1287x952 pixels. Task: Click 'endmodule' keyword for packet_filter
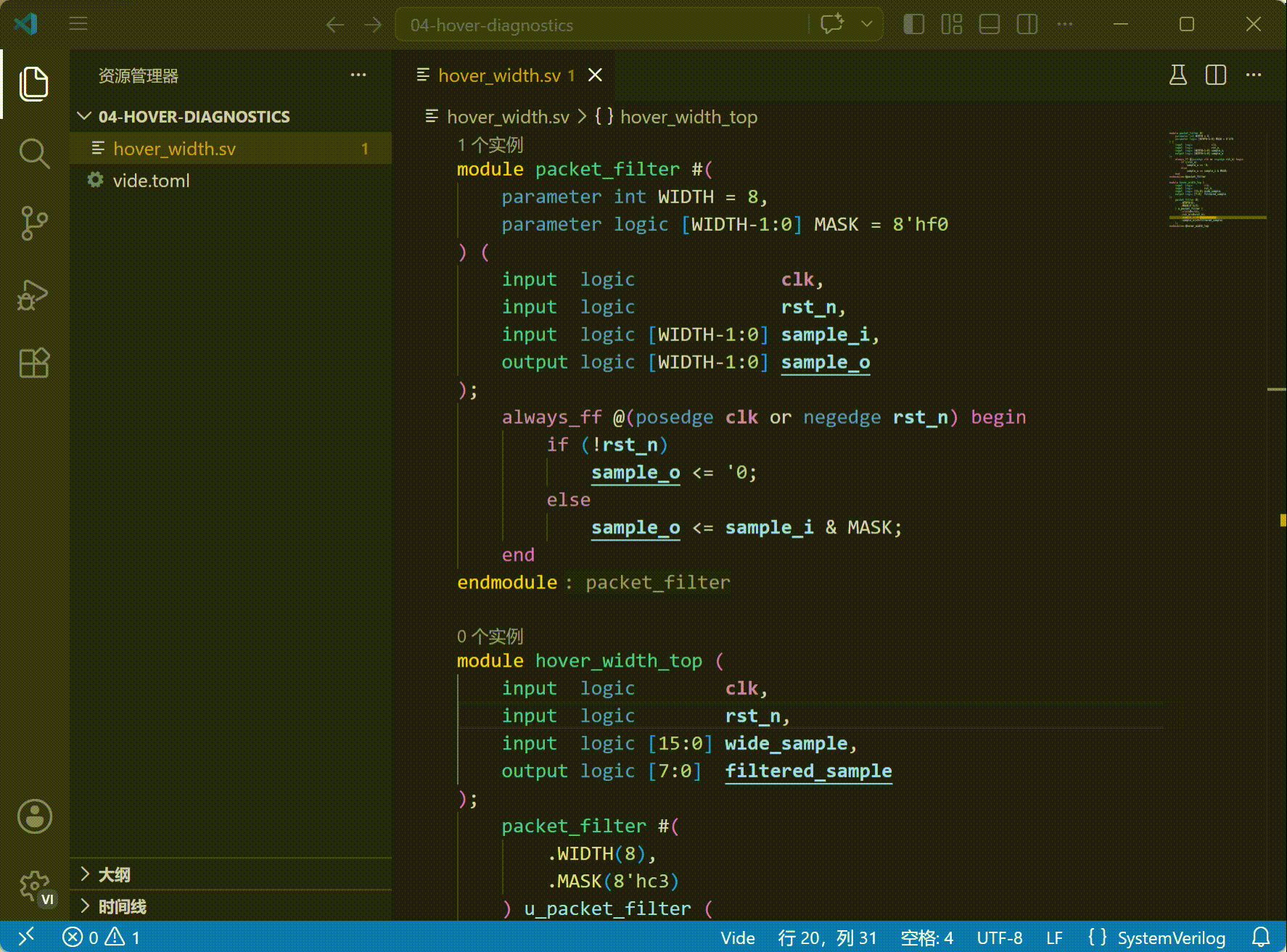coord(507,583)
